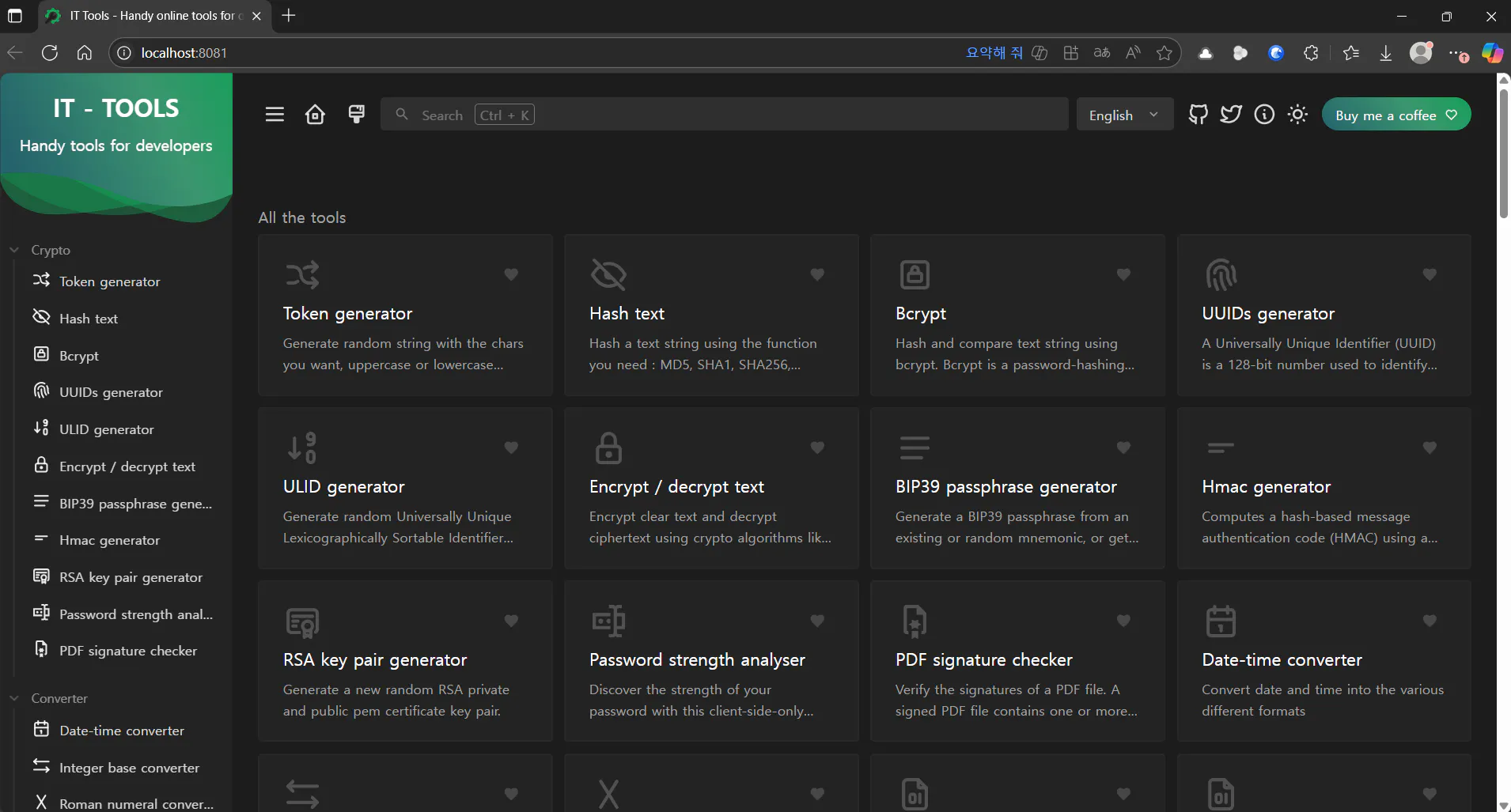Click the Bcrypt lock icon in sidebar

[x=41, y=354]
